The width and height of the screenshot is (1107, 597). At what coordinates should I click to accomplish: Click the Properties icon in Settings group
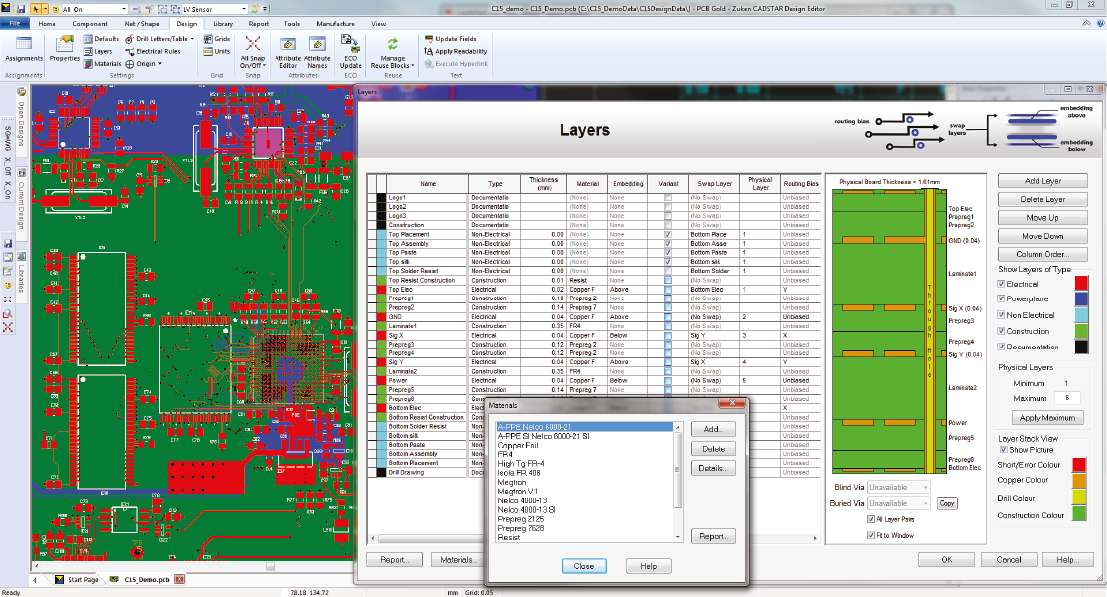click(65, 47)
